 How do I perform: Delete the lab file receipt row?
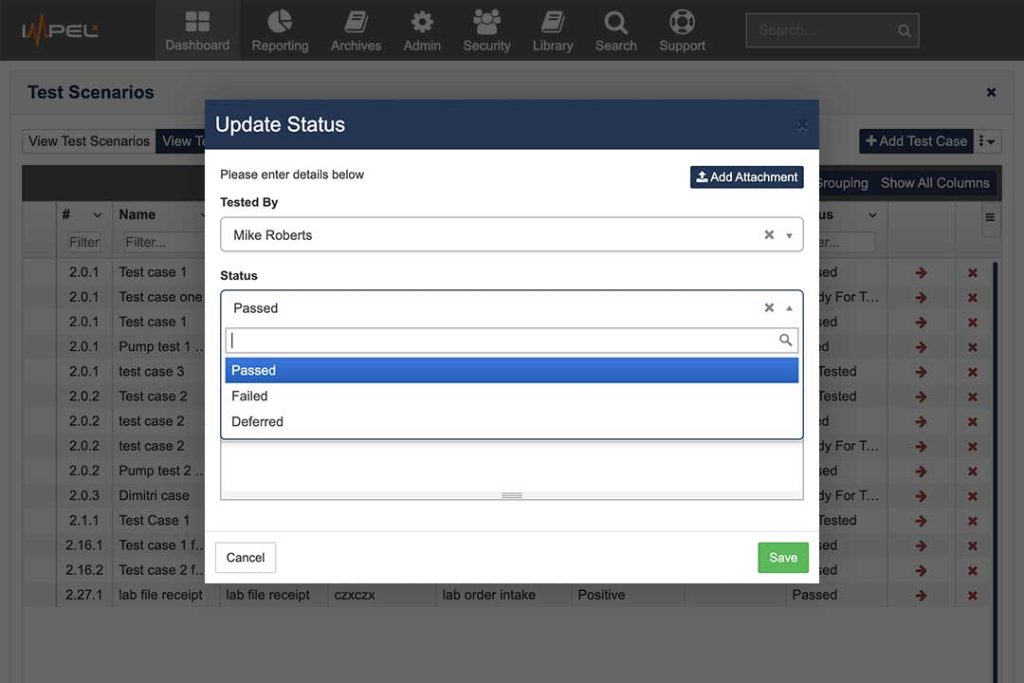[x=973, y=594]
